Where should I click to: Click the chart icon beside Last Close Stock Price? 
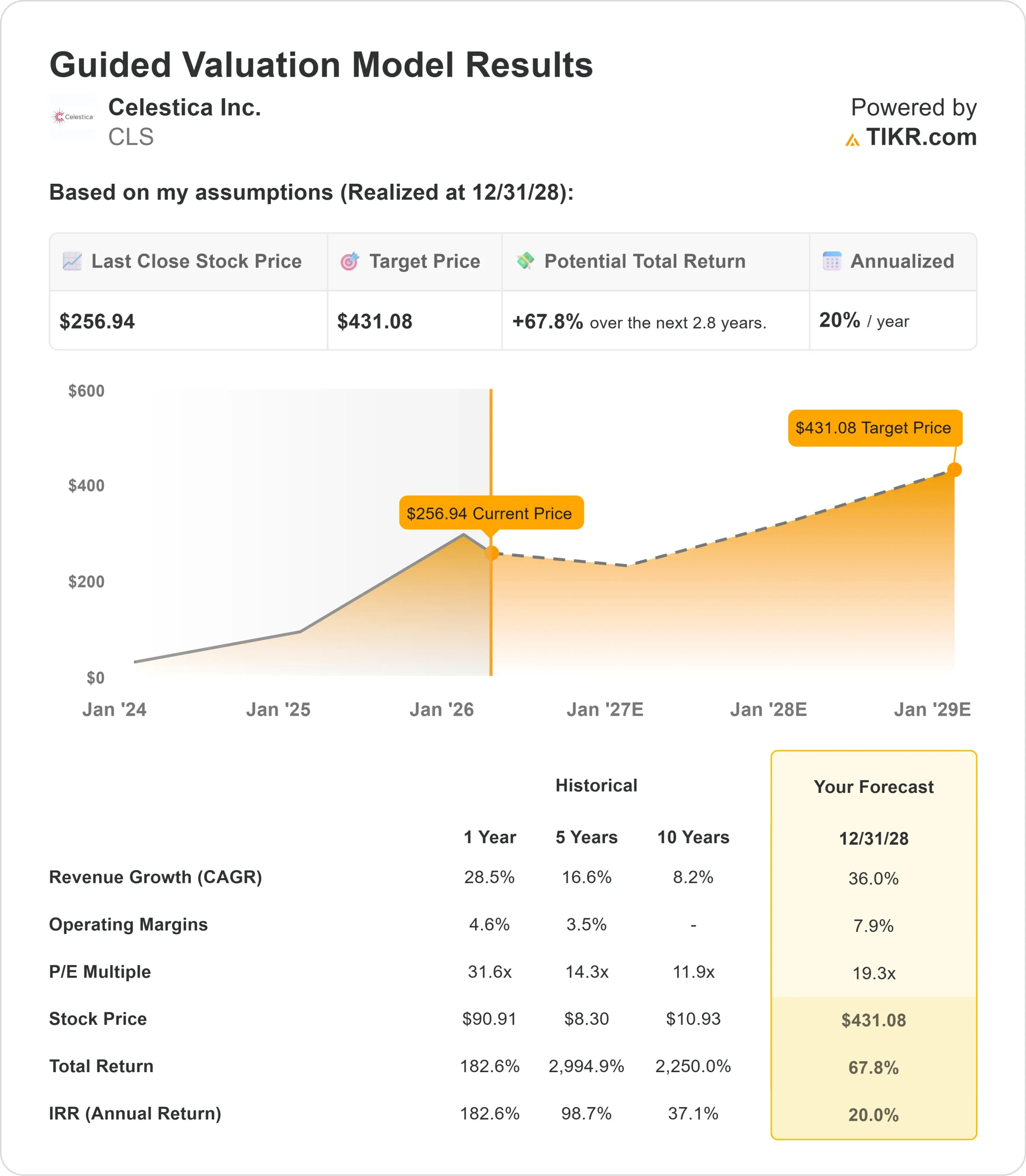72,261
